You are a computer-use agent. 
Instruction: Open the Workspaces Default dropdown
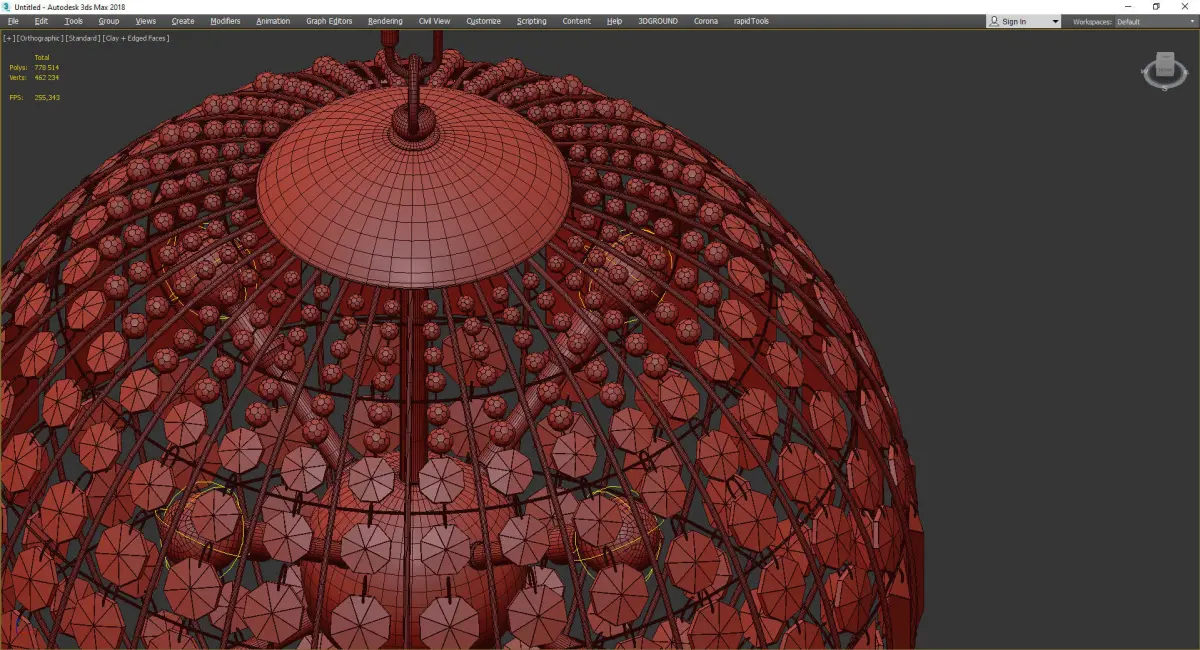tap(1155, 21)
